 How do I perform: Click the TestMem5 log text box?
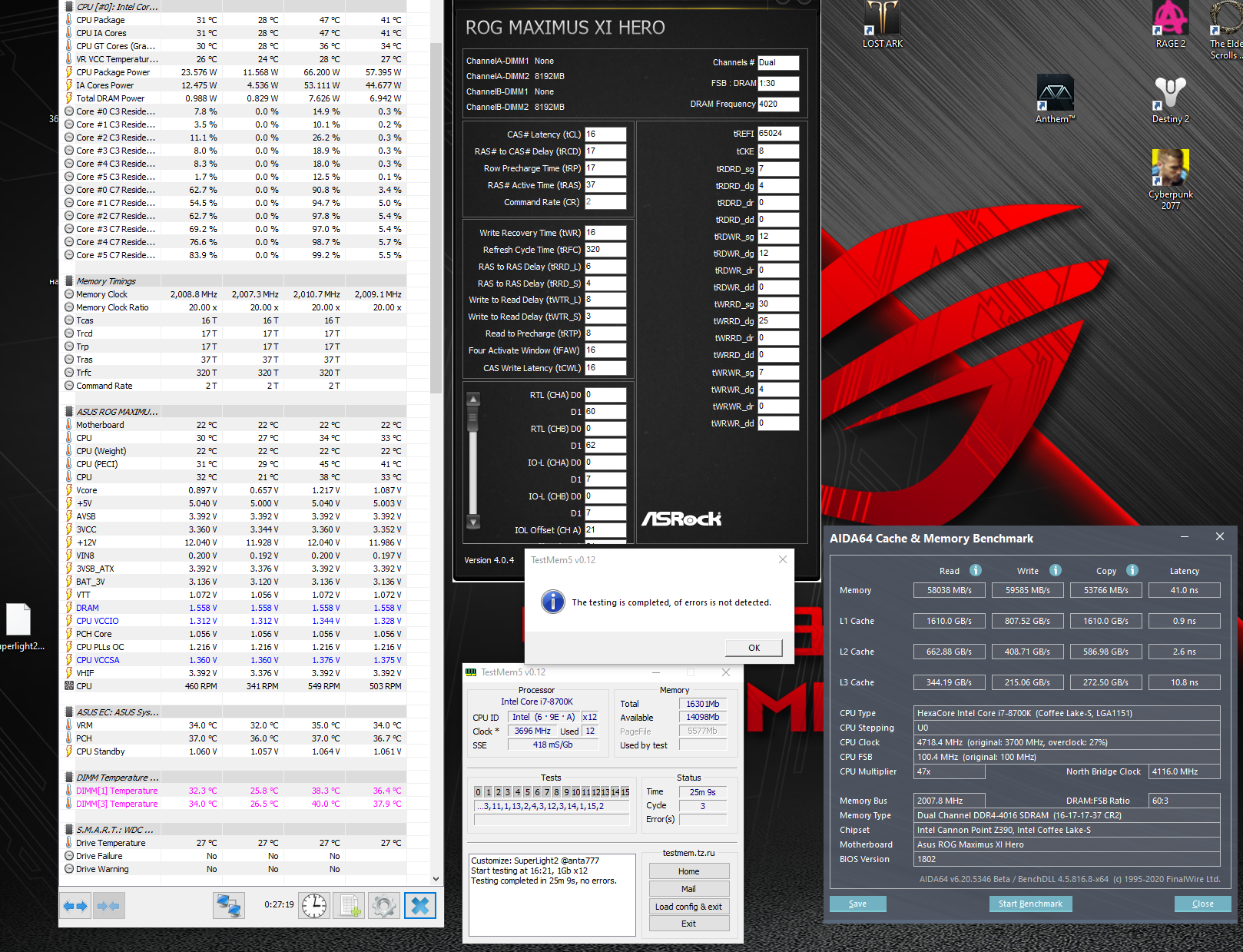tap(552, 894)
